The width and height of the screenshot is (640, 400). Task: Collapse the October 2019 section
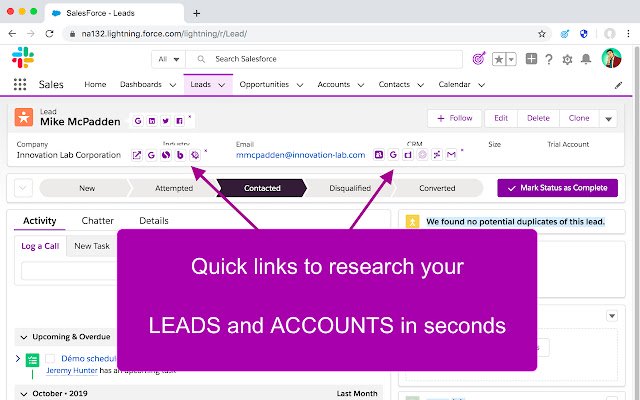(24, 394)
